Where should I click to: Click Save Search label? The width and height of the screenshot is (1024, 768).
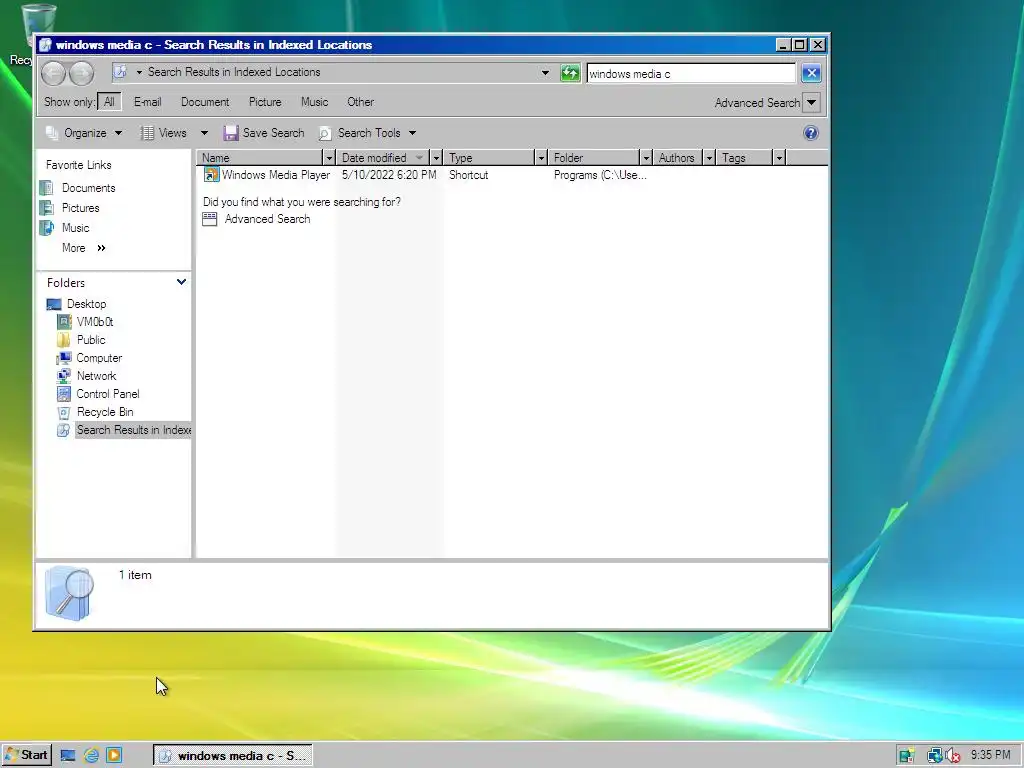click(x=274, y=133)
